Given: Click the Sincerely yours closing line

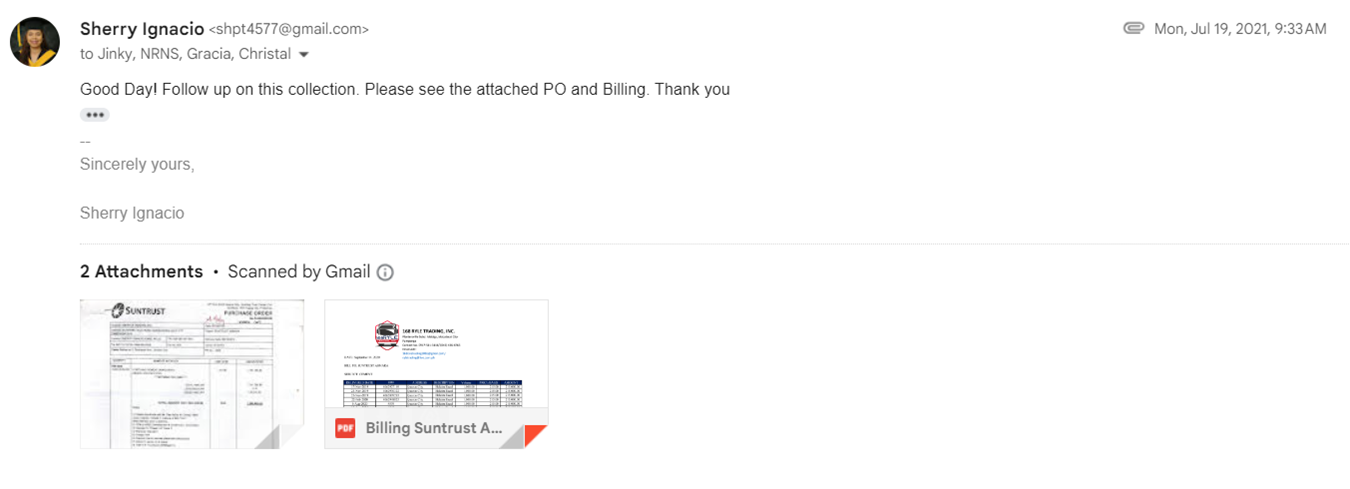Looking at the screenshot, I should coord(137,164).
